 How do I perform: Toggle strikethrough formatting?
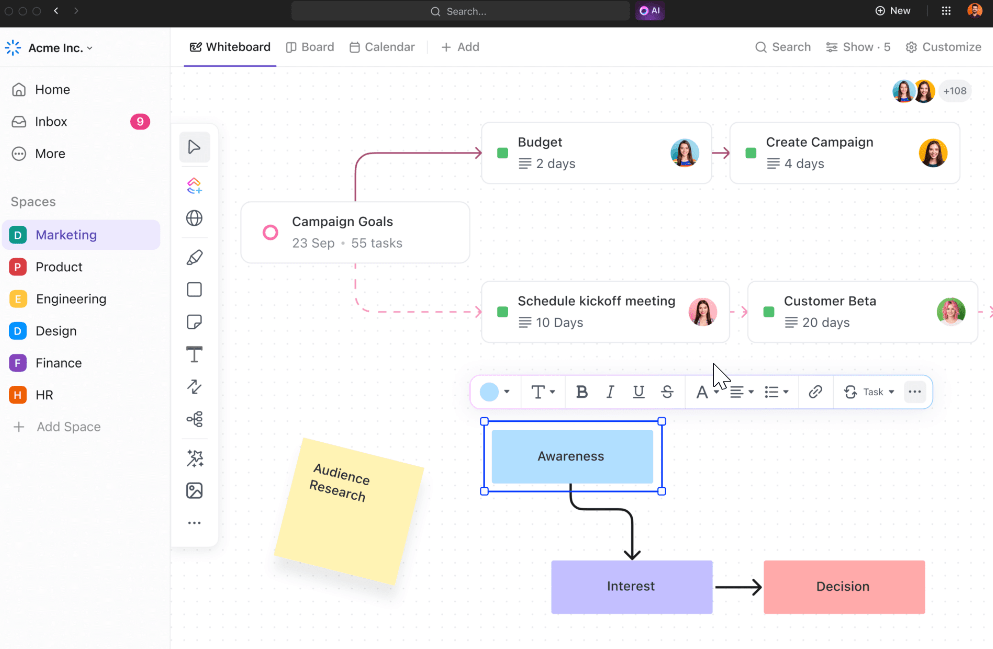(667, 392)
